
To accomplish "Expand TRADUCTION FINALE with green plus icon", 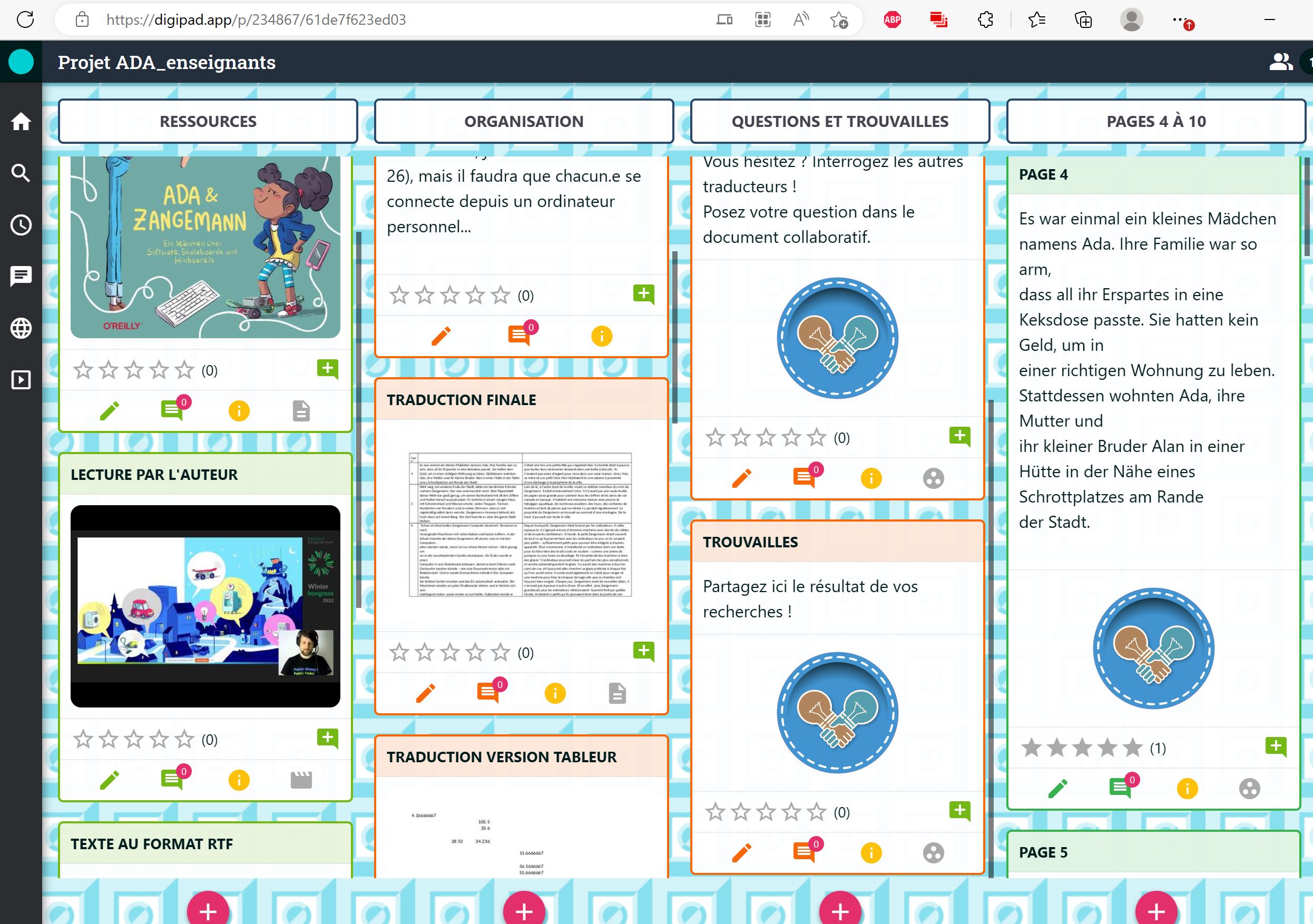I will tap(643, 651).
